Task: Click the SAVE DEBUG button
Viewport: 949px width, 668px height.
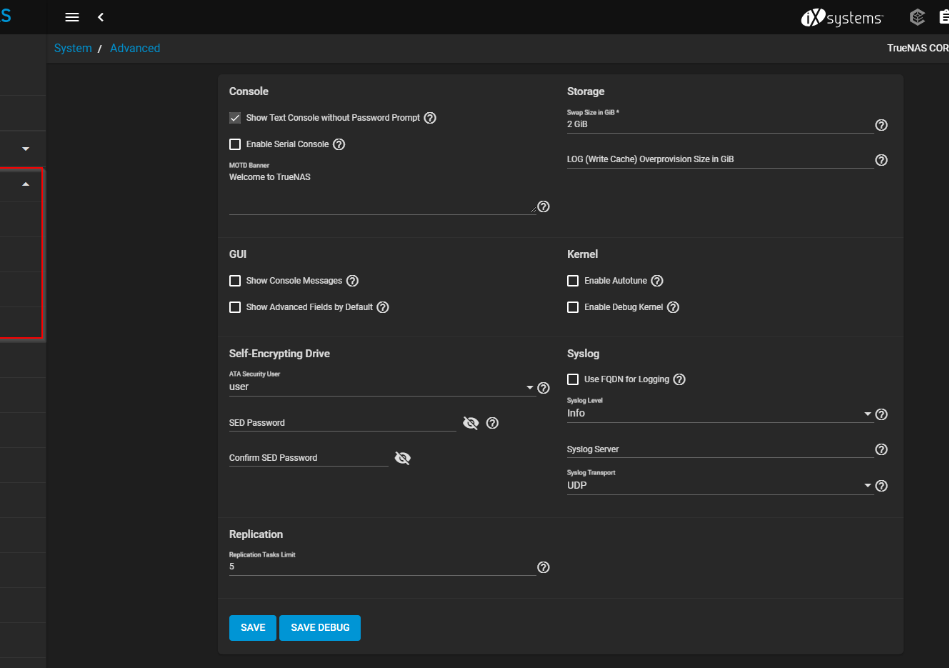Action: [x=320, y=627]
